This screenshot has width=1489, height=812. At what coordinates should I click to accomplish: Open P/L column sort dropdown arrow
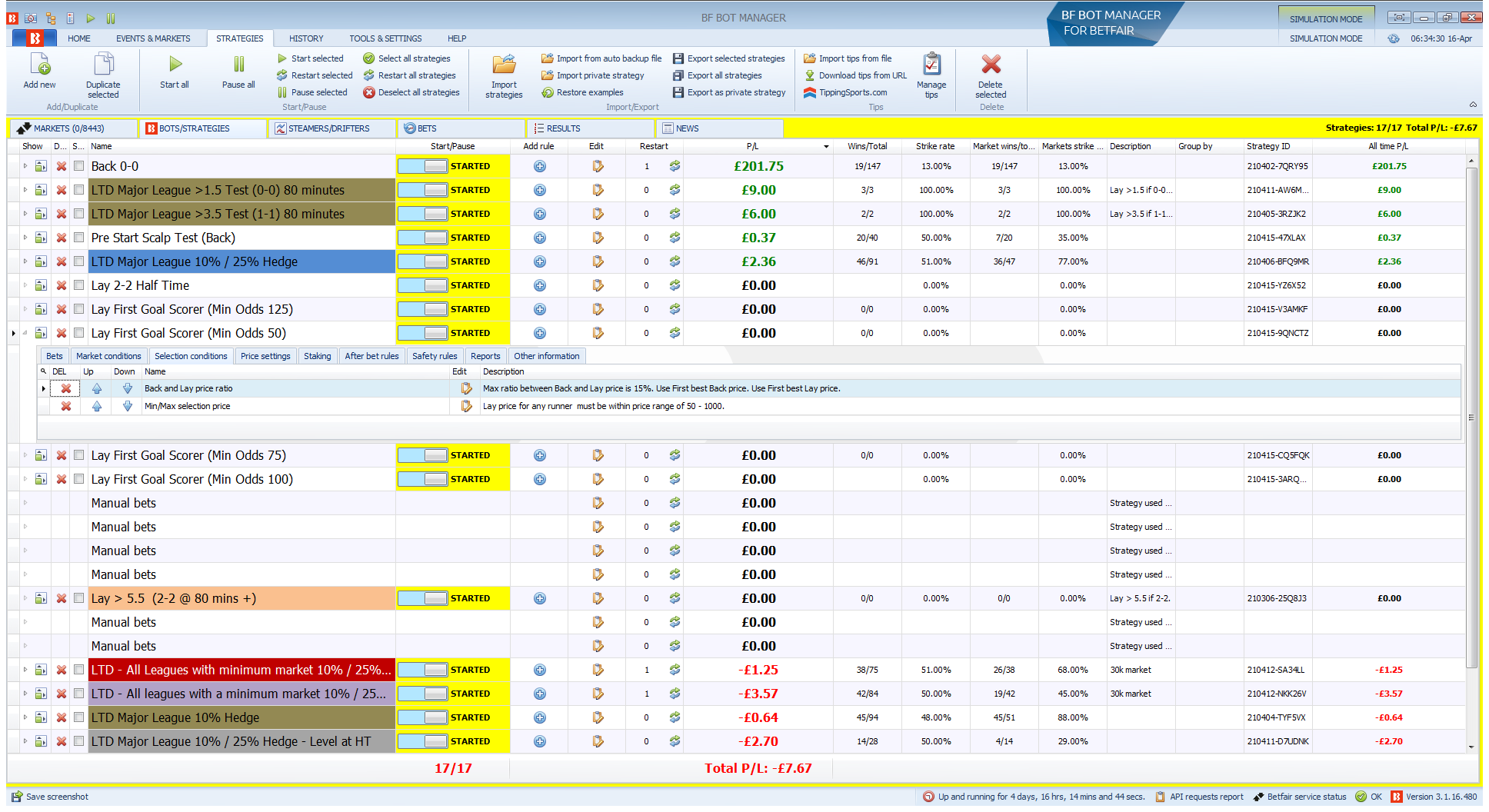coord(826,146)
